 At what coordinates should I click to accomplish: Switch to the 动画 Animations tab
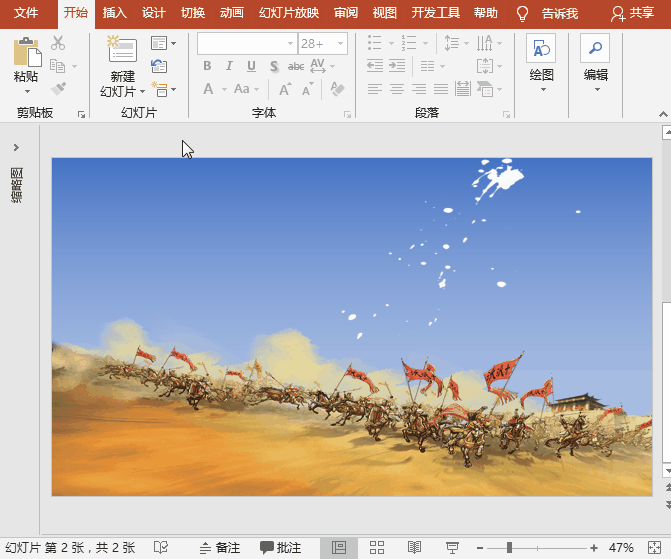pos(232,13)
